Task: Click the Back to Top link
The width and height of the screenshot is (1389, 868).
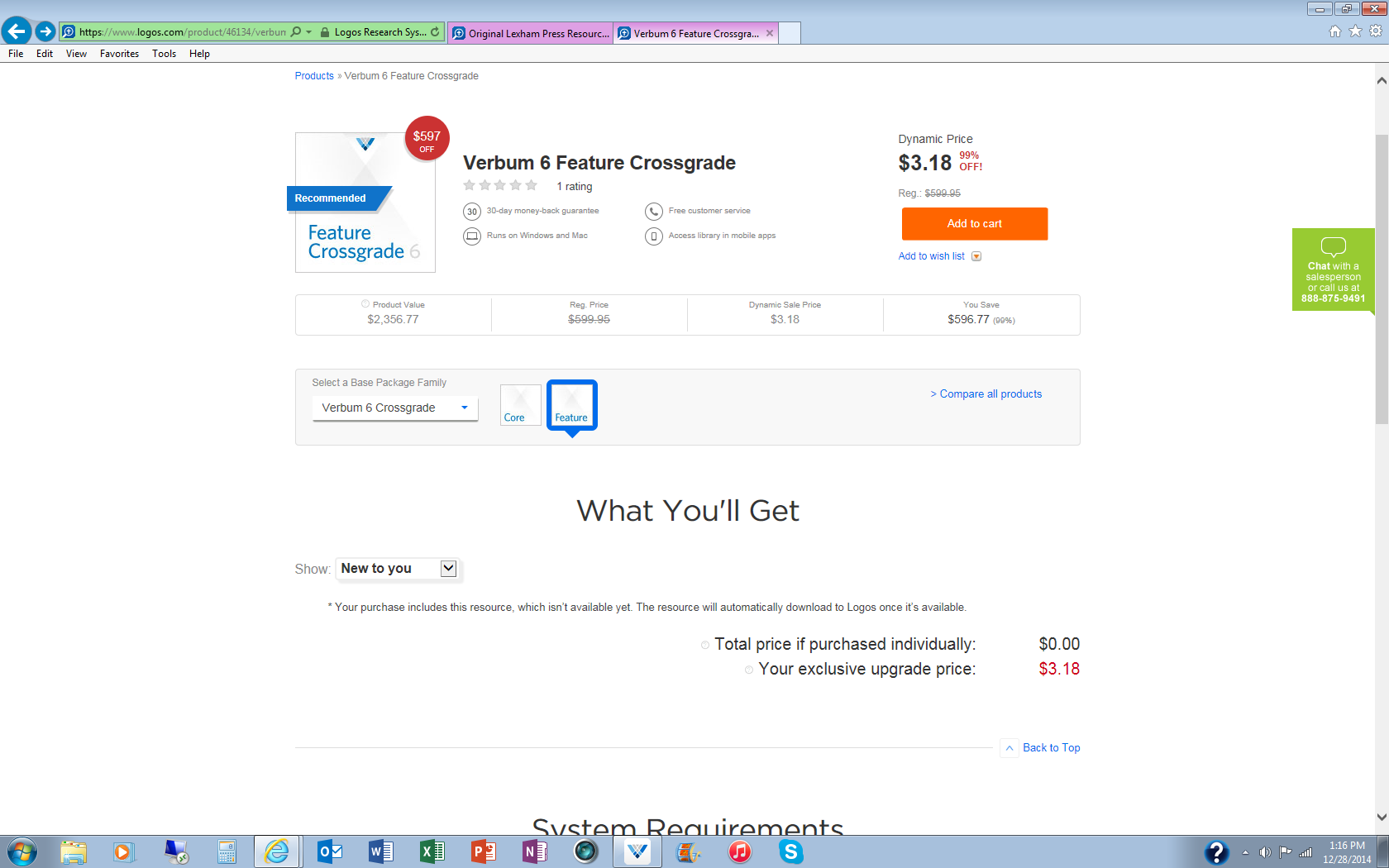Action: tap(1051, 748)
